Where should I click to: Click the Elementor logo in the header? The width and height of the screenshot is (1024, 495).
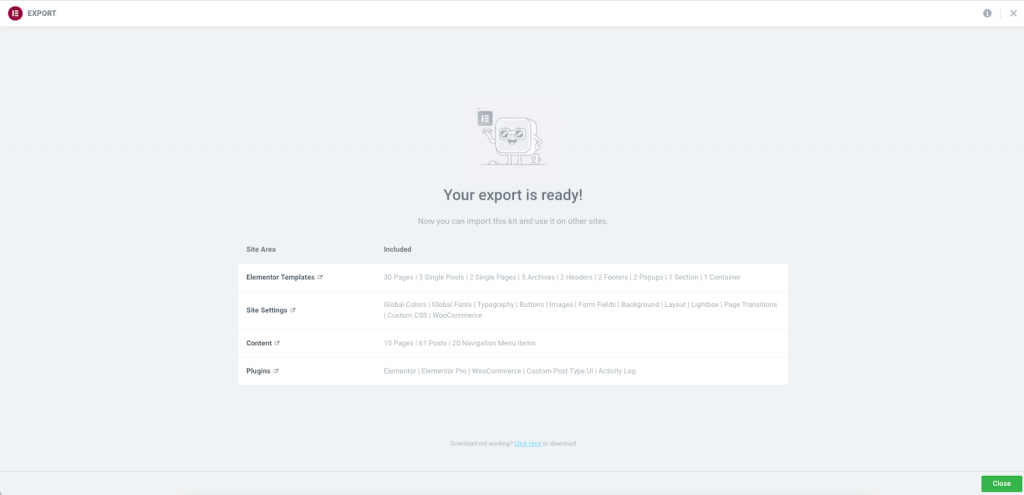(15, 13)
